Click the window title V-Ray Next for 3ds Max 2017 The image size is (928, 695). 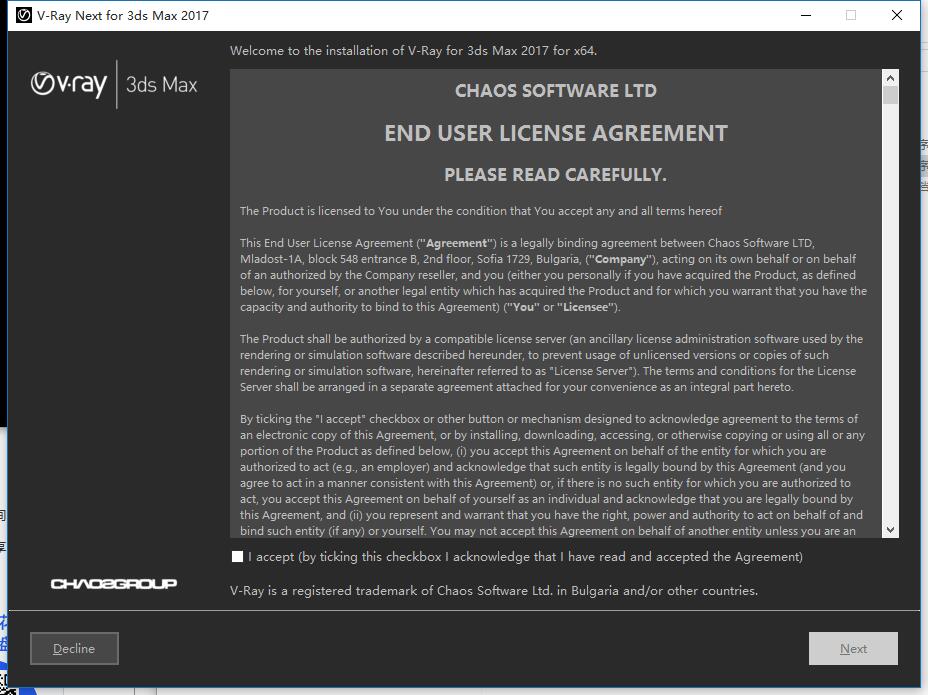coord(123,15)
